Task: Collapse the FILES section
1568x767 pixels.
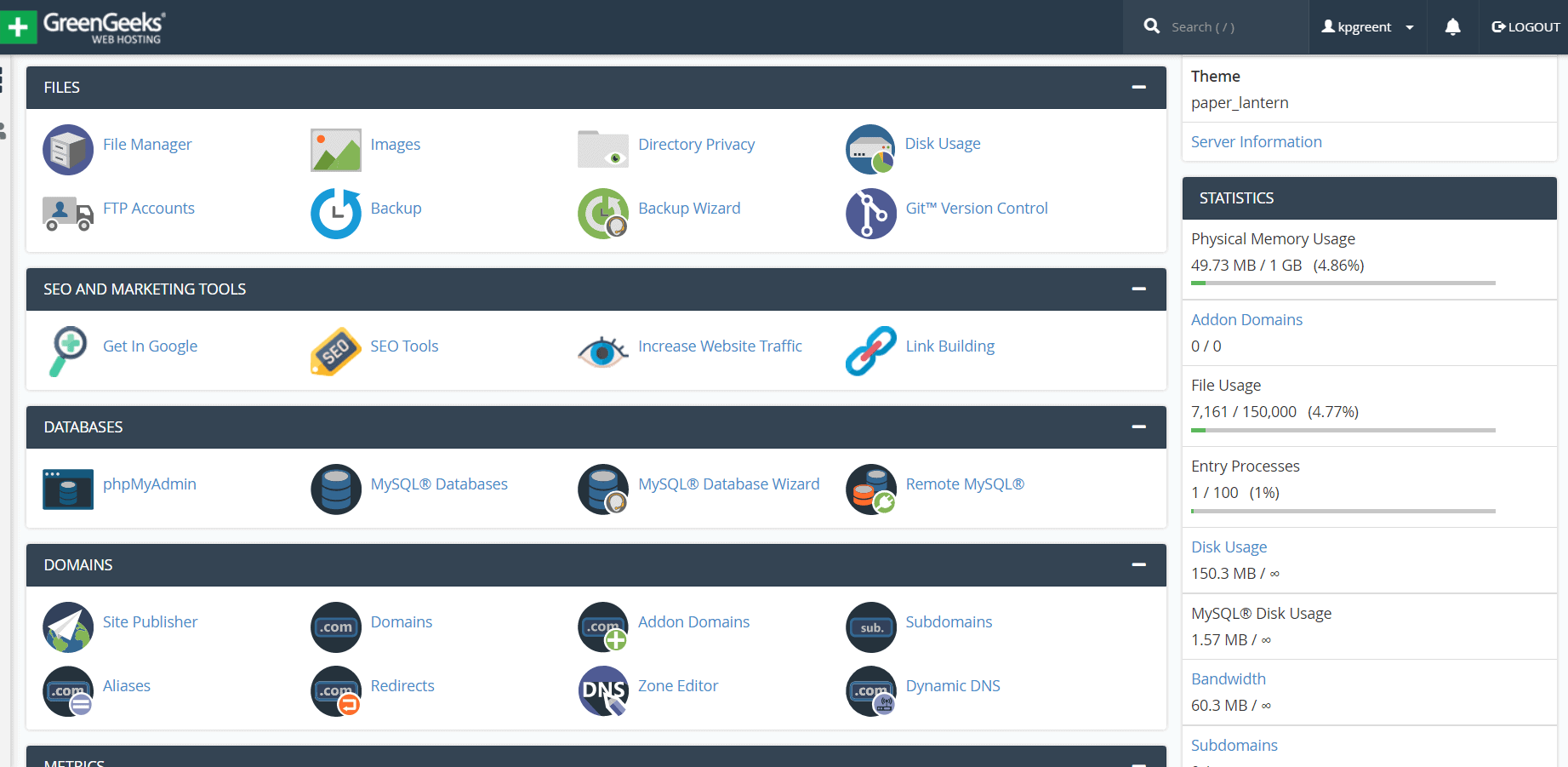Action: [1138, 88]
